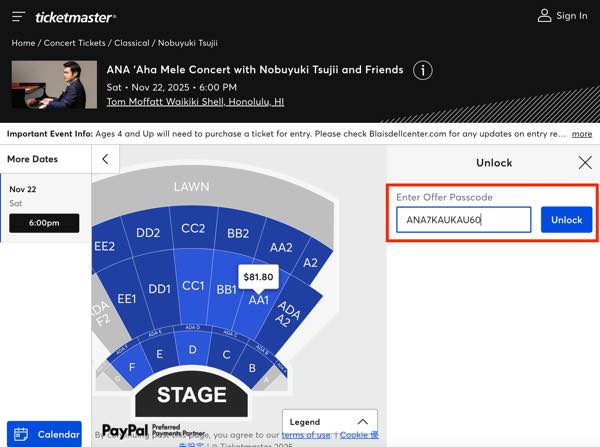Select section CC1 on seat map
This screenshot has width=600, height=447.
[x=193, y=287]
